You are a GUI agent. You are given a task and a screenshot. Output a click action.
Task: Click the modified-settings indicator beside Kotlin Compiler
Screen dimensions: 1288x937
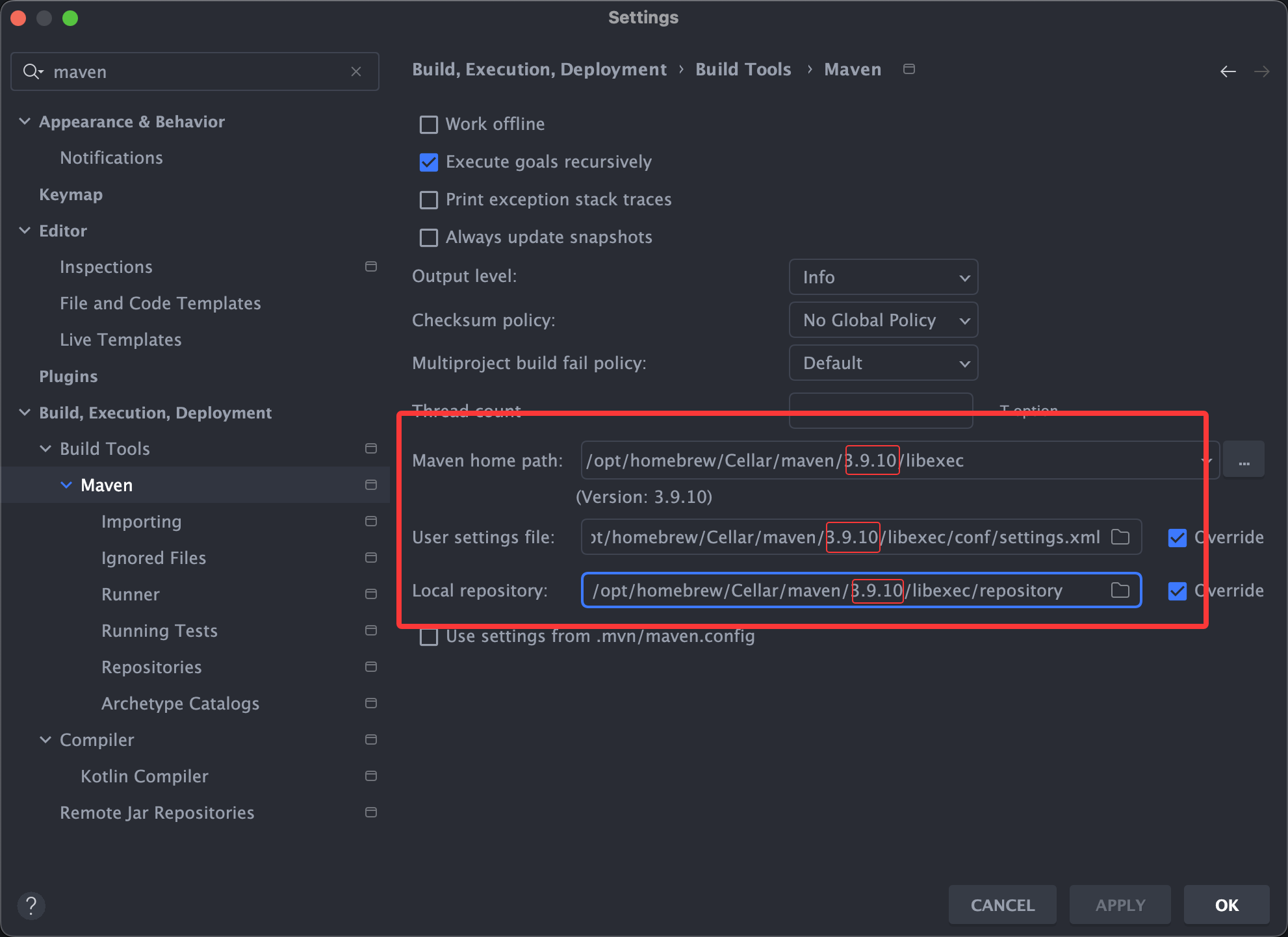click(x=371, y=776)
